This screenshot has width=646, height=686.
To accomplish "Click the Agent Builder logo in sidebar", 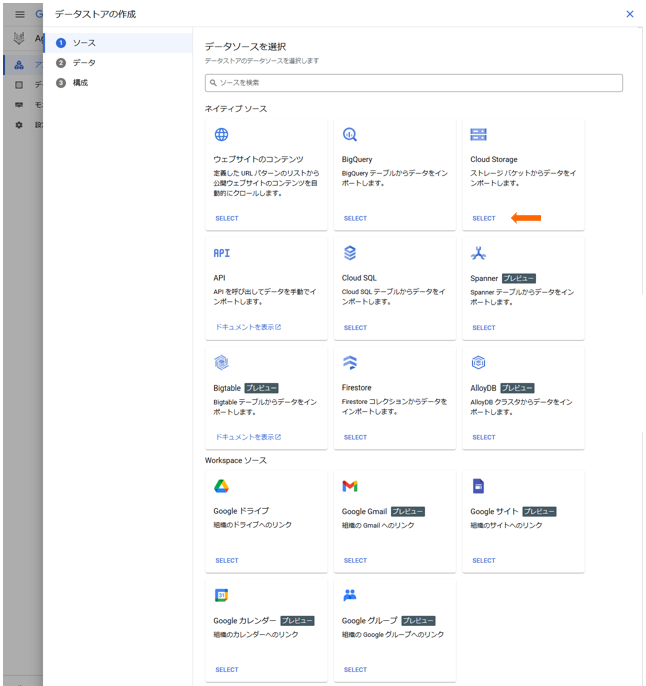I will click(19, 38).
